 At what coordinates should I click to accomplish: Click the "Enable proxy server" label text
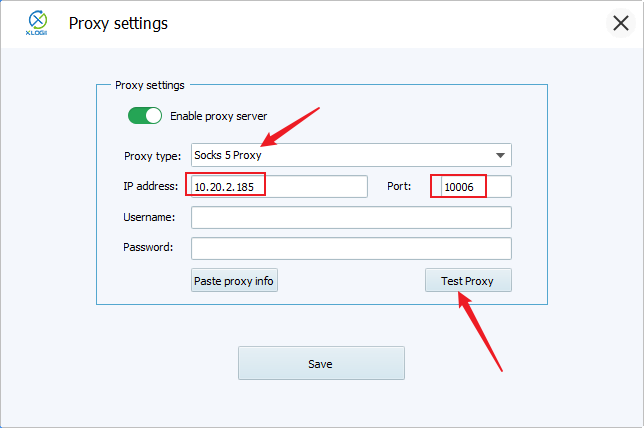(218, 116)
